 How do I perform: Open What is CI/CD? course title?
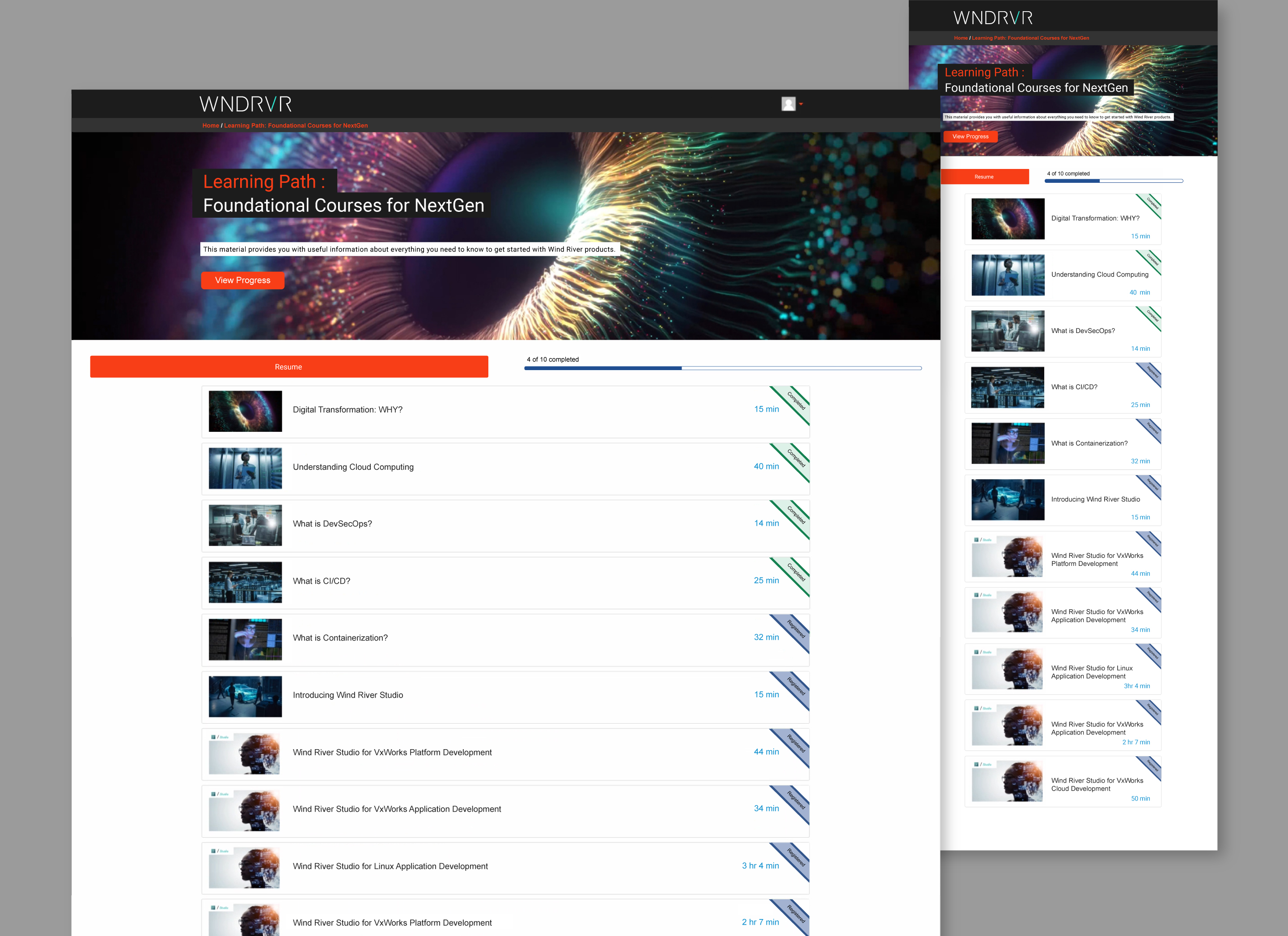pyautogui.click(x=322, y=581)
